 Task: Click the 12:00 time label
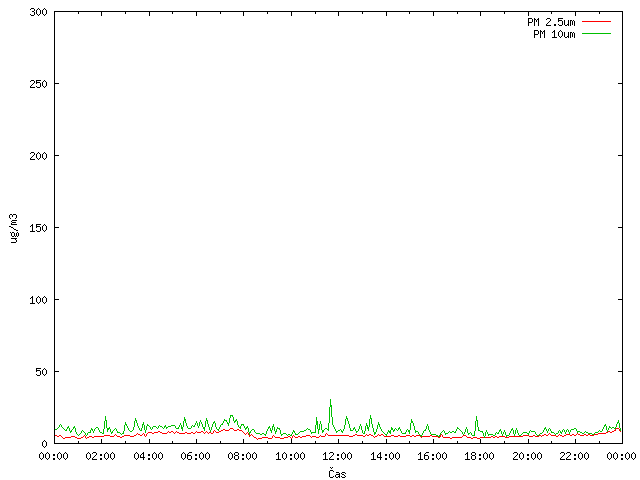(338, 456)
